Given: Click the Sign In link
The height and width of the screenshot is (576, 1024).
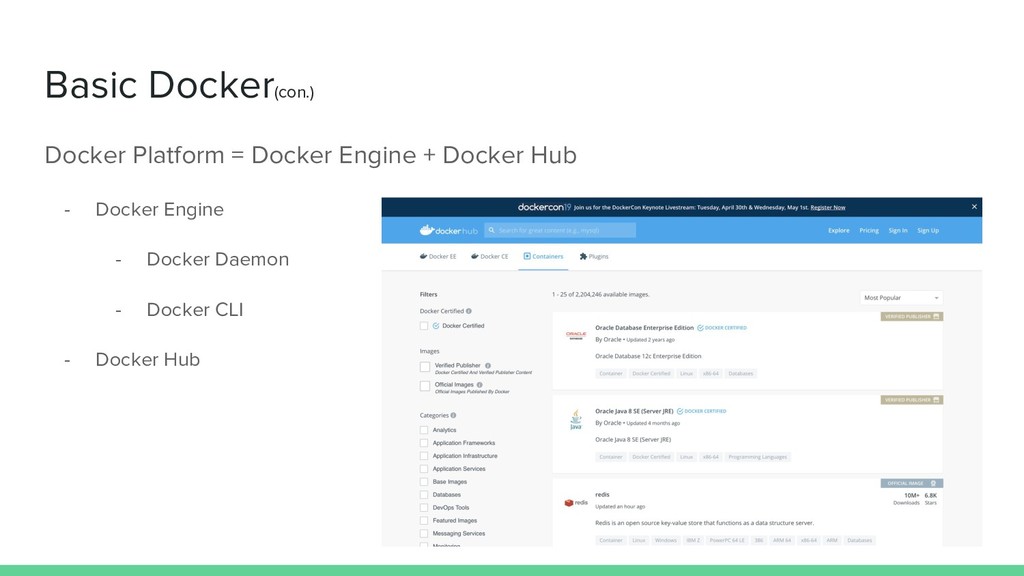Looking at the screenshot, I should click(x=898, y=231).
